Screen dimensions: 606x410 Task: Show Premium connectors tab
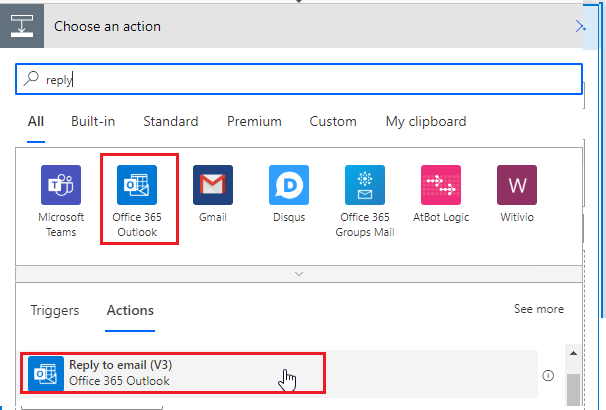point(254,122)
